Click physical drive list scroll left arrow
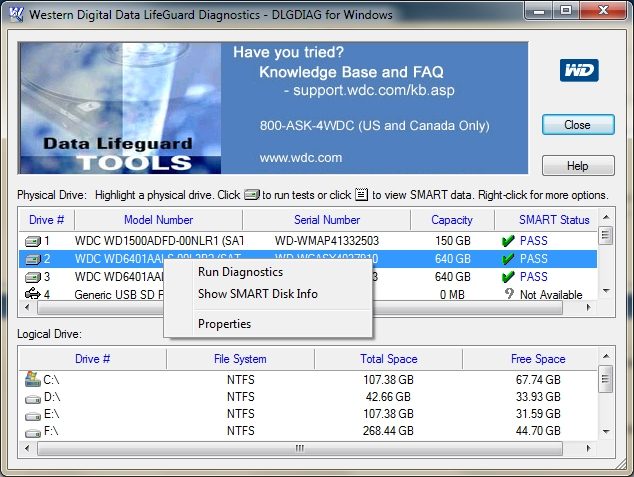The width and height of the screenshot is (634, 477). 27,307
